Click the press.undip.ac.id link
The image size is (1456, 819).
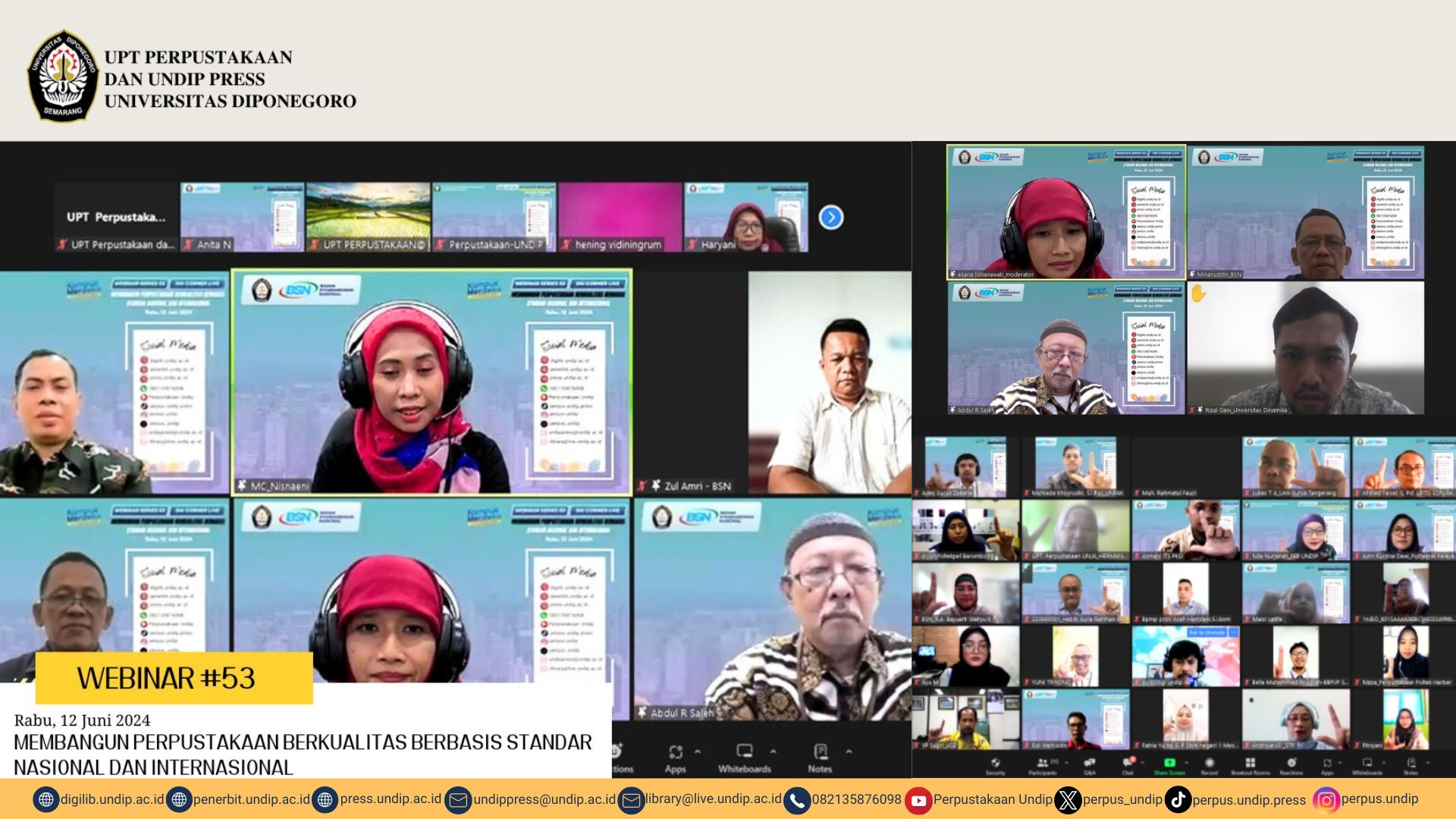point(390,799)
